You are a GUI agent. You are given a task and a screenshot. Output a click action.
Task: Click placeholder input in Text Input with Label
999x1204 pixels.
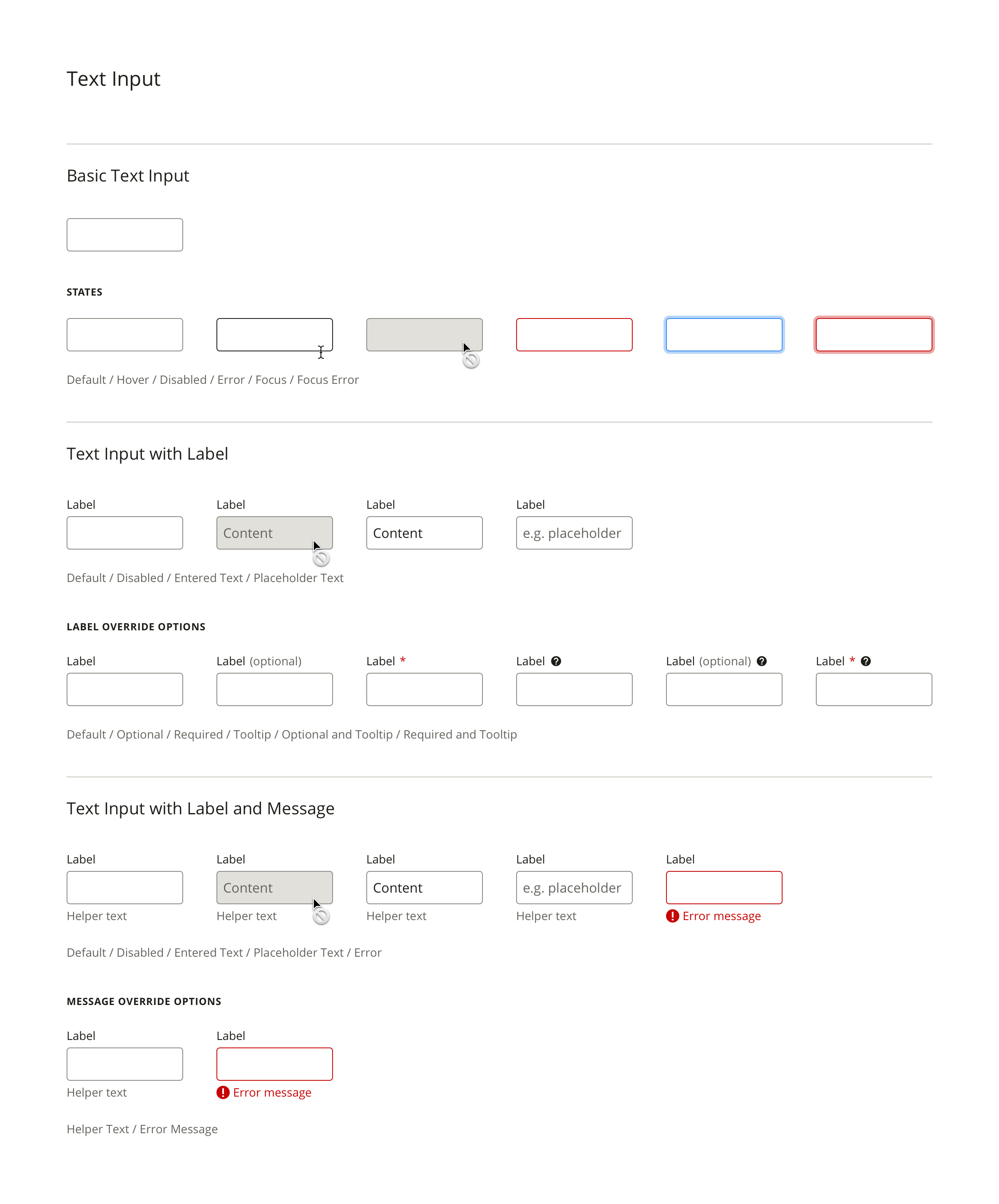click(574, 532)
